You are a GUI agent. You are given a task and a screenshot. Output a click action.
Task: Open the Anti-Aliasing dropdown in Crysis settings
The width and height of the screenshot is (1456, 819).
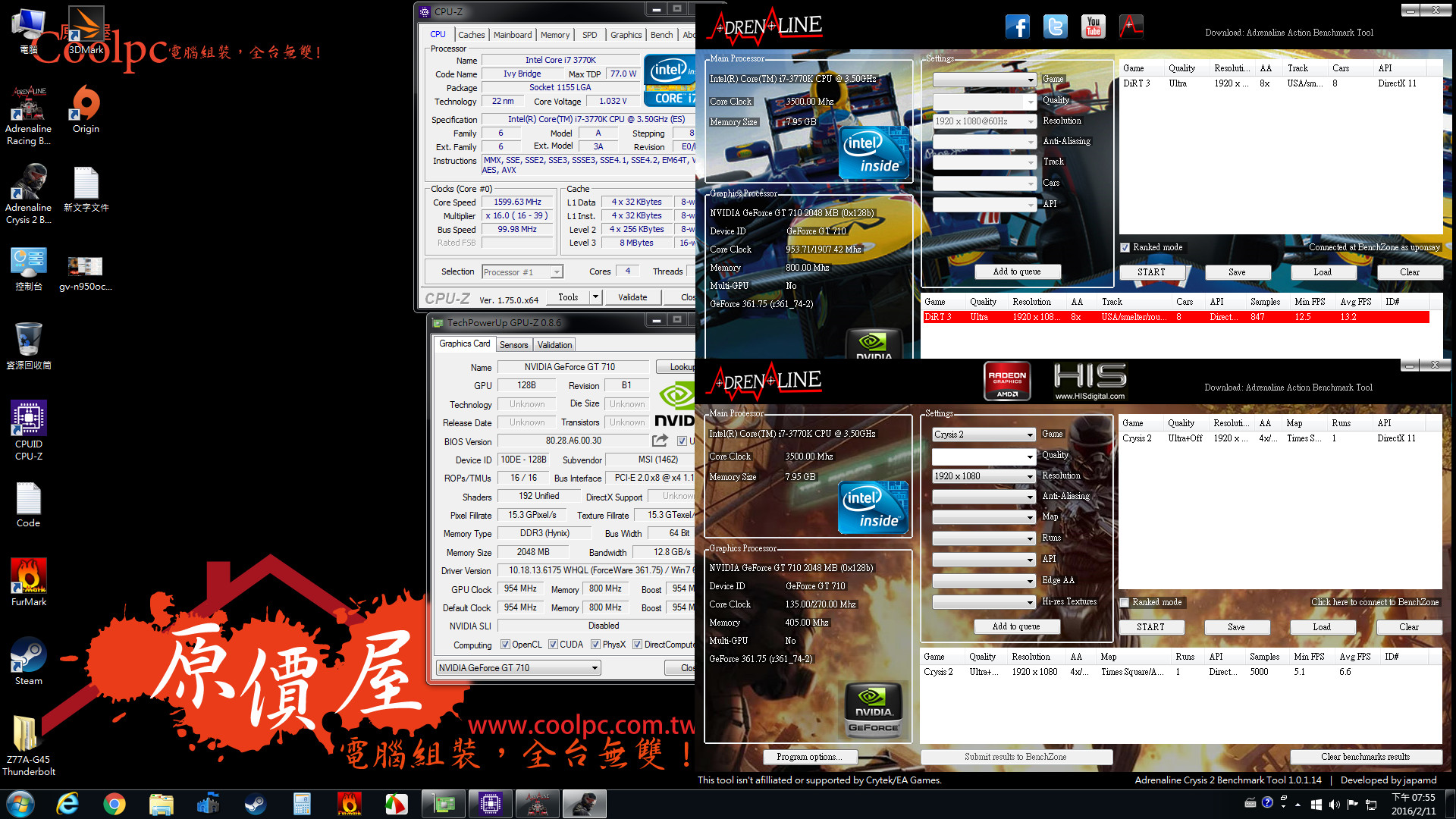[984, 497]
